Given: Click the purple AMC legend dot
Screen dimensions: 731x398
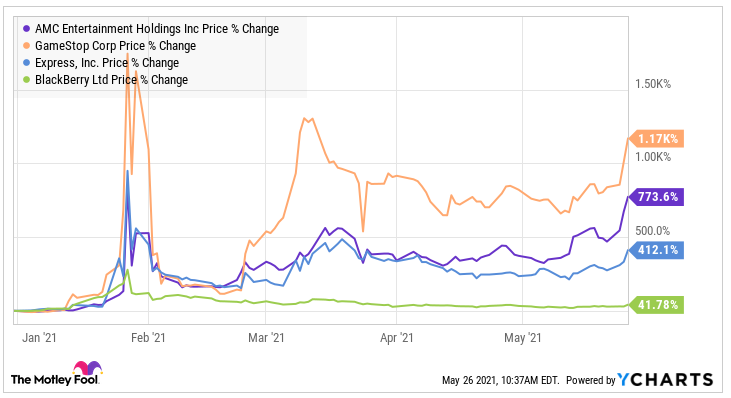Looking at the screenshot, I should click(x=27, y=29).
